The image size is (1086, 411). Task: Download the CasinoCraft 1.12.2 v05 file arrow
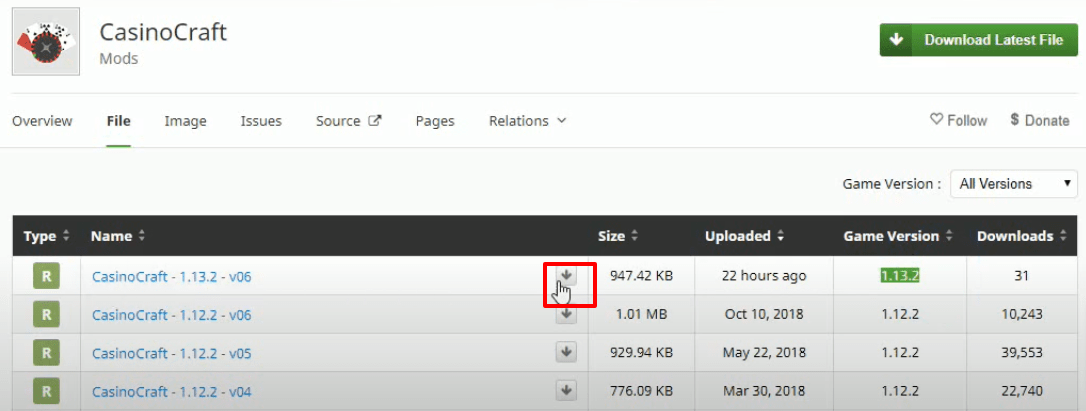pos(566,352)
